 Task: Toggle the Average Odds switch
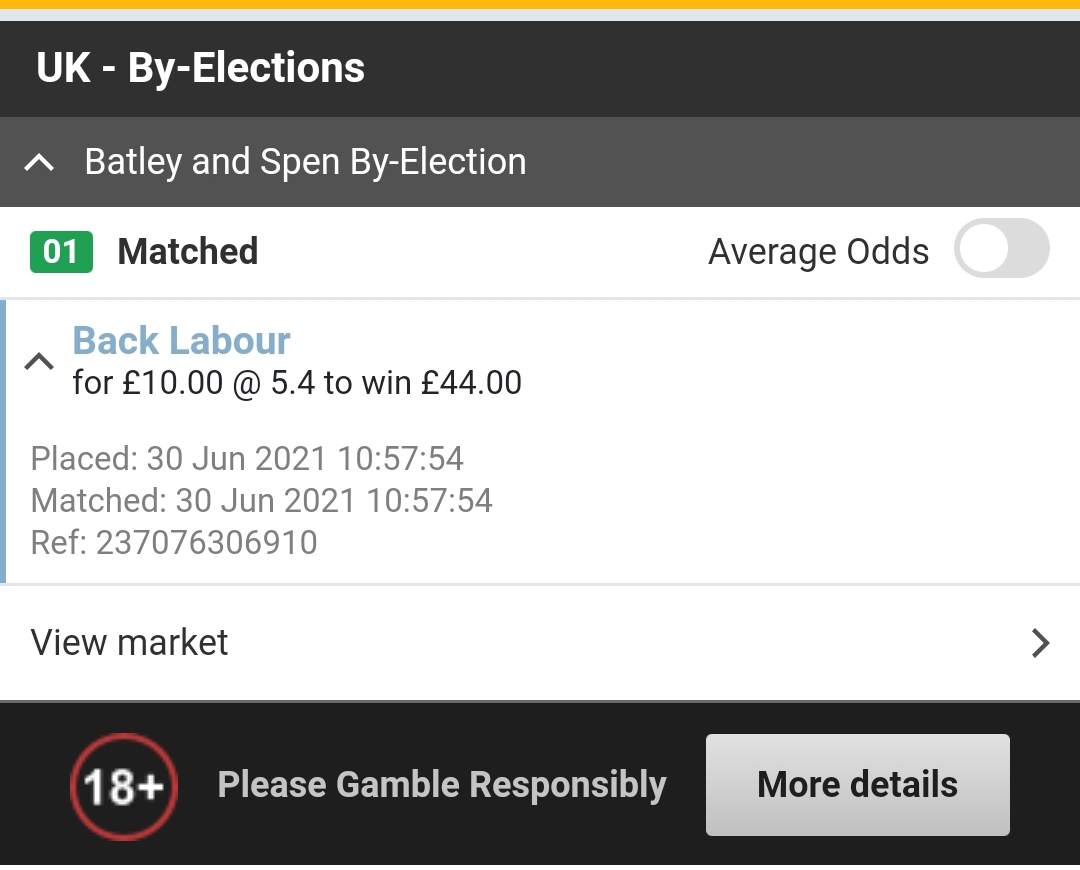pos(1001,250)
